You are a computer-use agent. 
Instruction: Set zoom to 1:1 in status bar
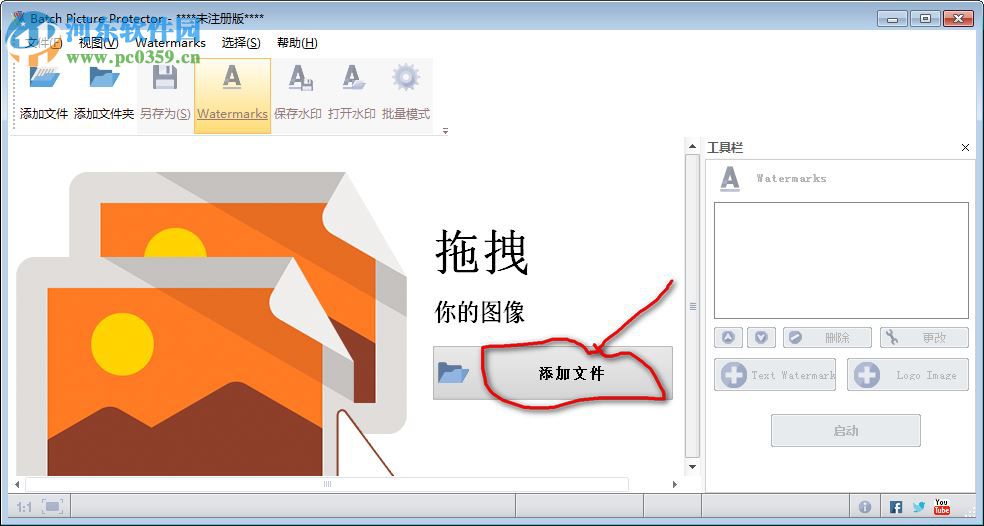coord(24,507)
